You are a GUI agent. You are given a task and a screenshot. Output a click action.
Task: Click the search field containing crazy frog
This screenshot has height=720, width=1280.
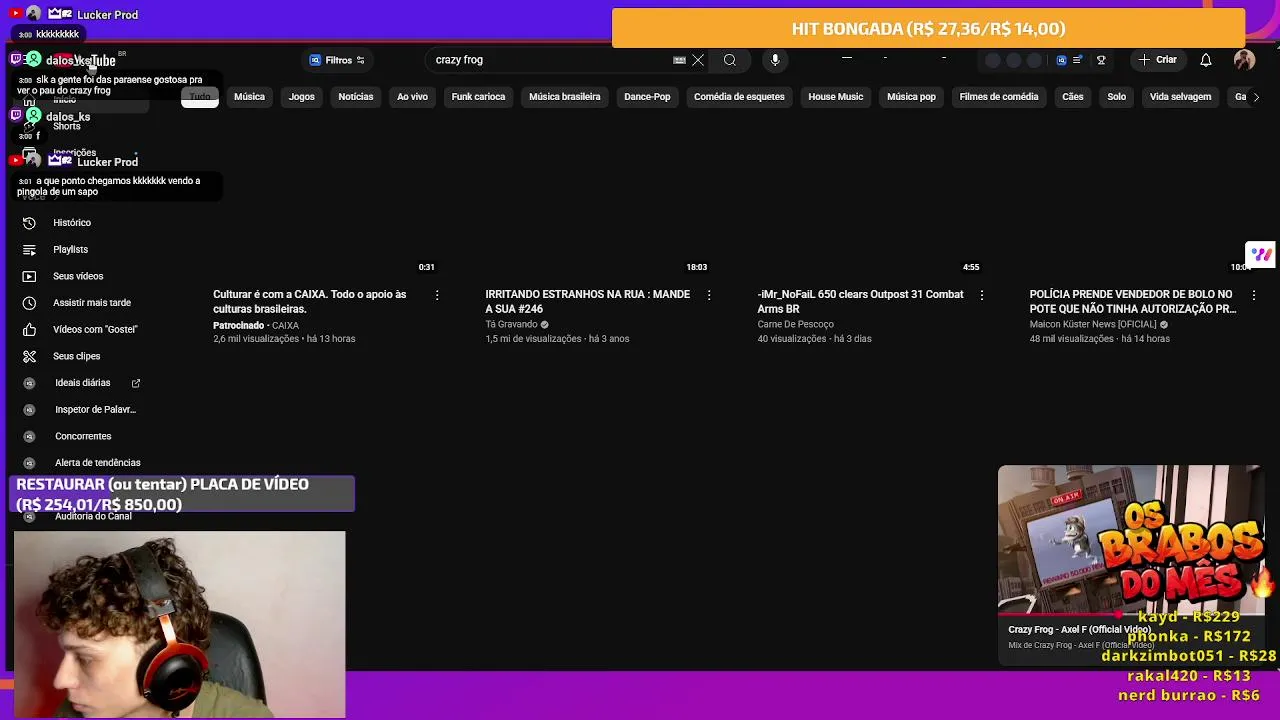pos(550,60)
